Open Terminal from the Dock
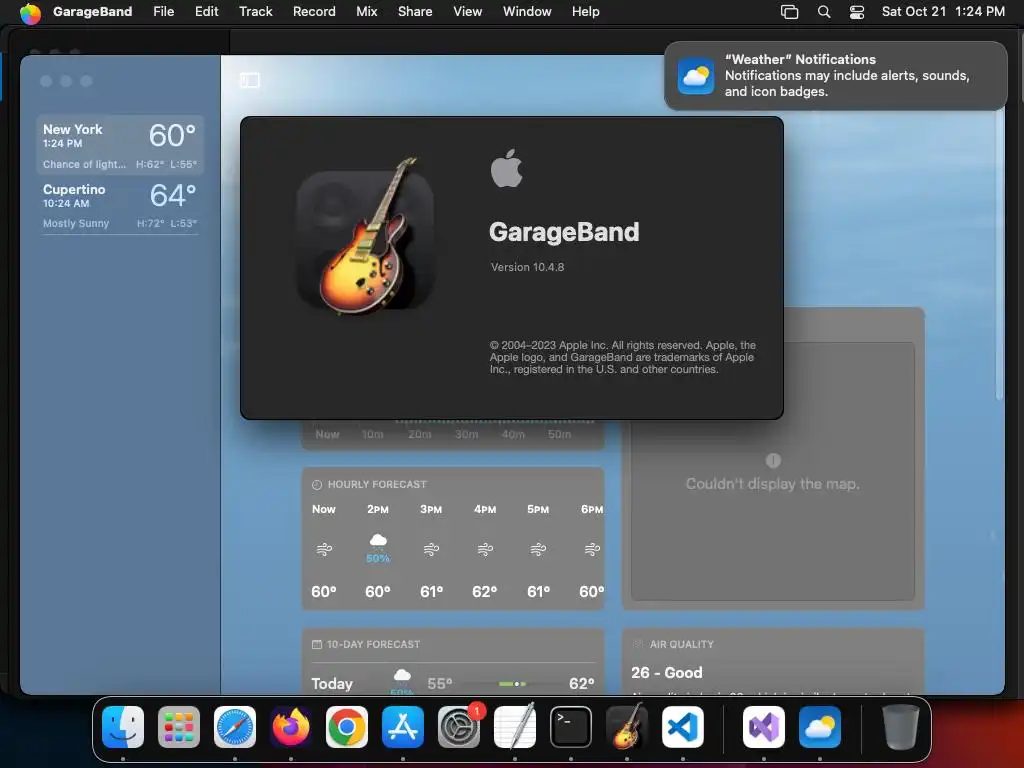The width and height of the screenshot is (1024, 768). (x=571, y=727)
